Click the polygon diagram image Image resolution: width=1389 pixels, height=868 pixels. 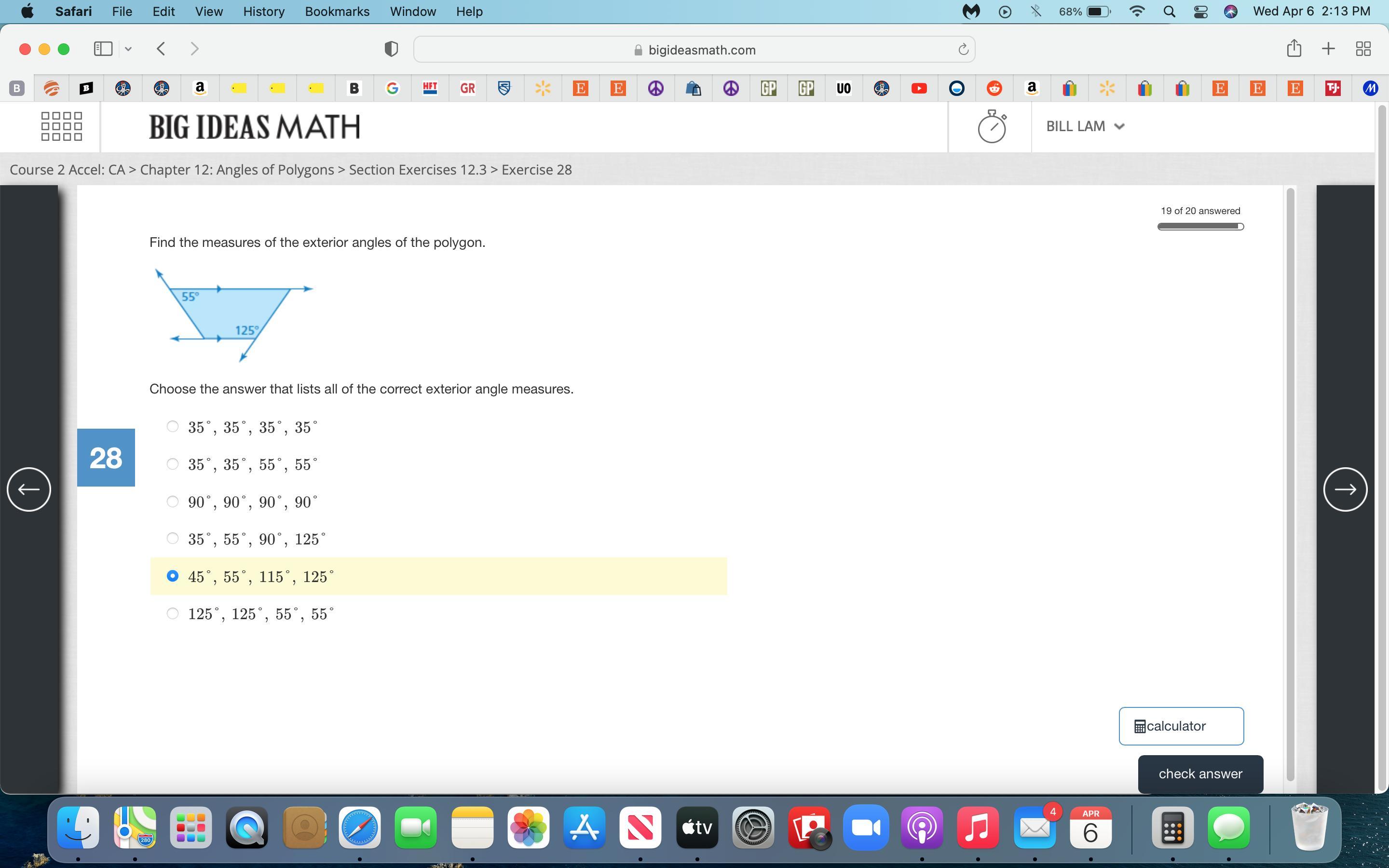233,315
